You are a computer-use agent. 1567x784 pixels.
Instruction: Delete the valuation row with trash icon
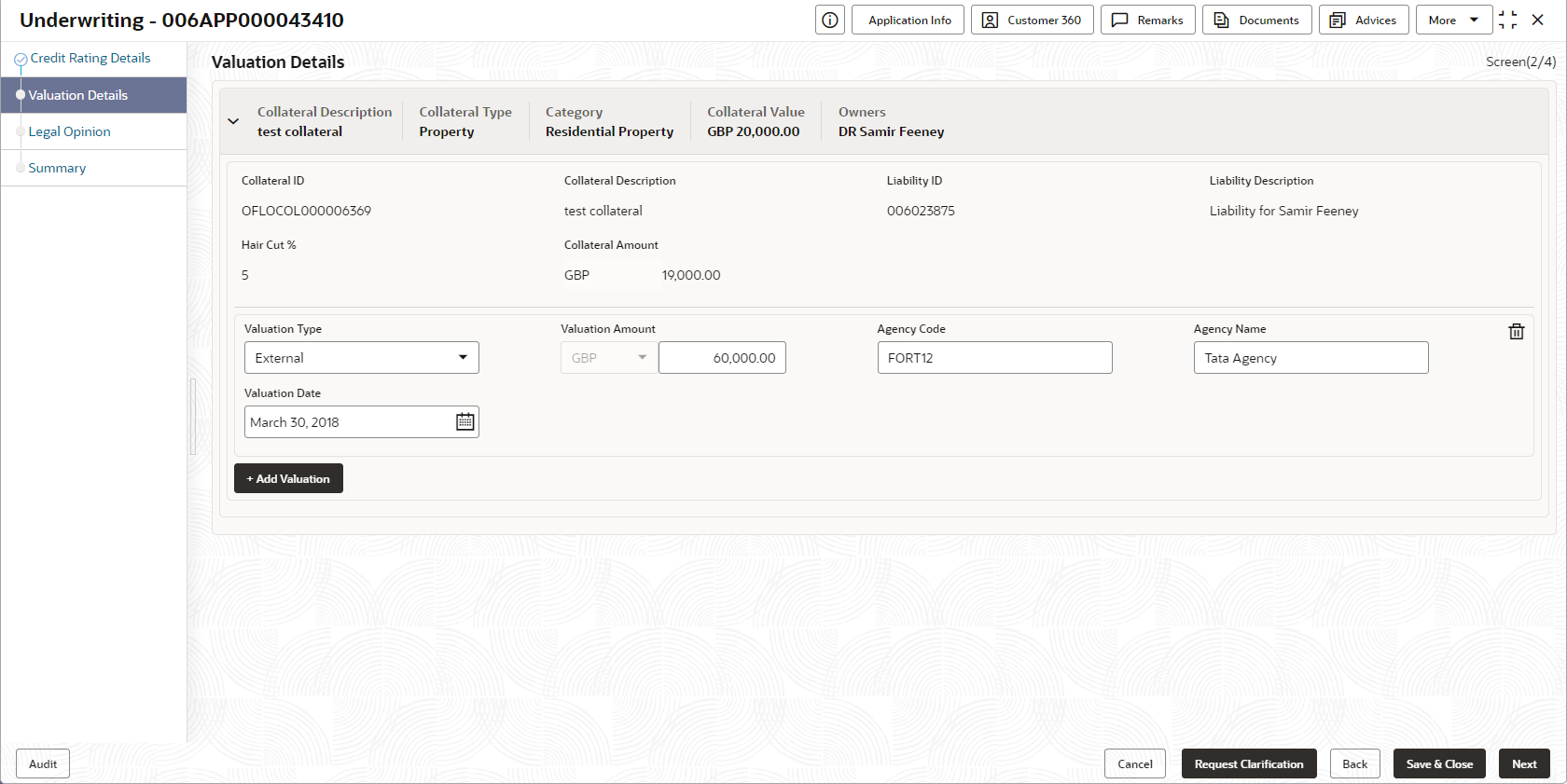1517,331
